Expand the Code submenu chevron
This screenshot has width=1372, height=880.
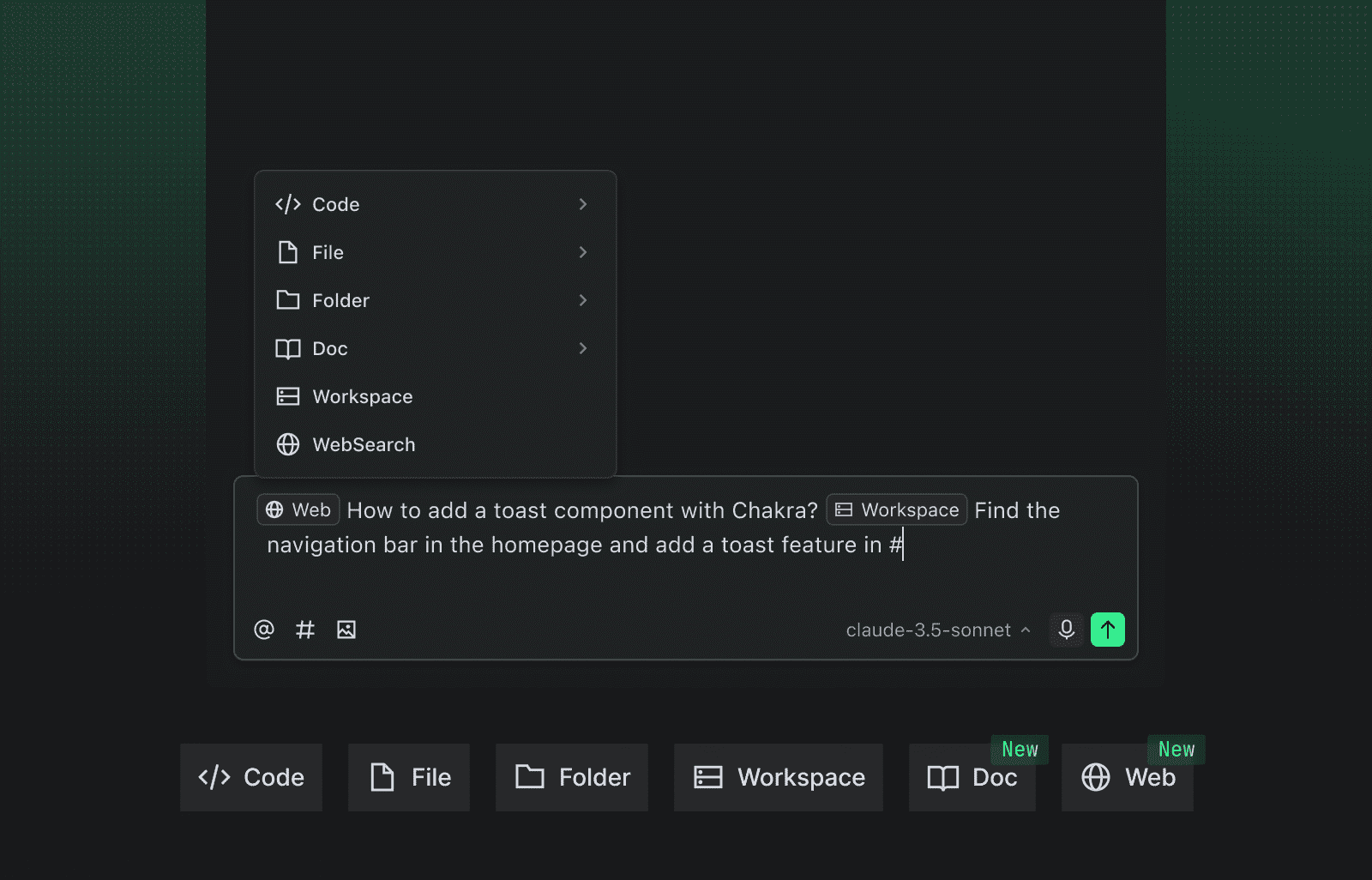(583, 204)
